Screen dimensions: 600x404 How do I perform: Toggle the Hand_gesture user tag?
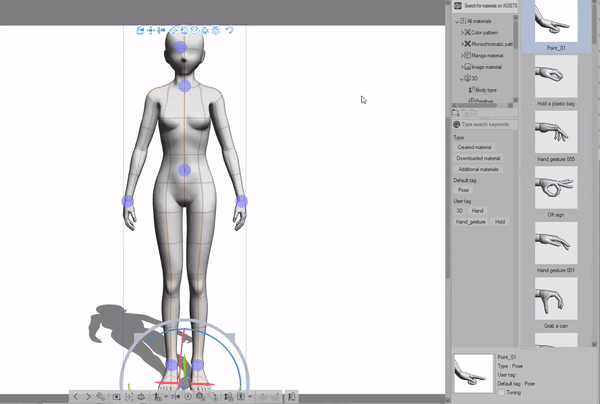[x=471, y=222]
